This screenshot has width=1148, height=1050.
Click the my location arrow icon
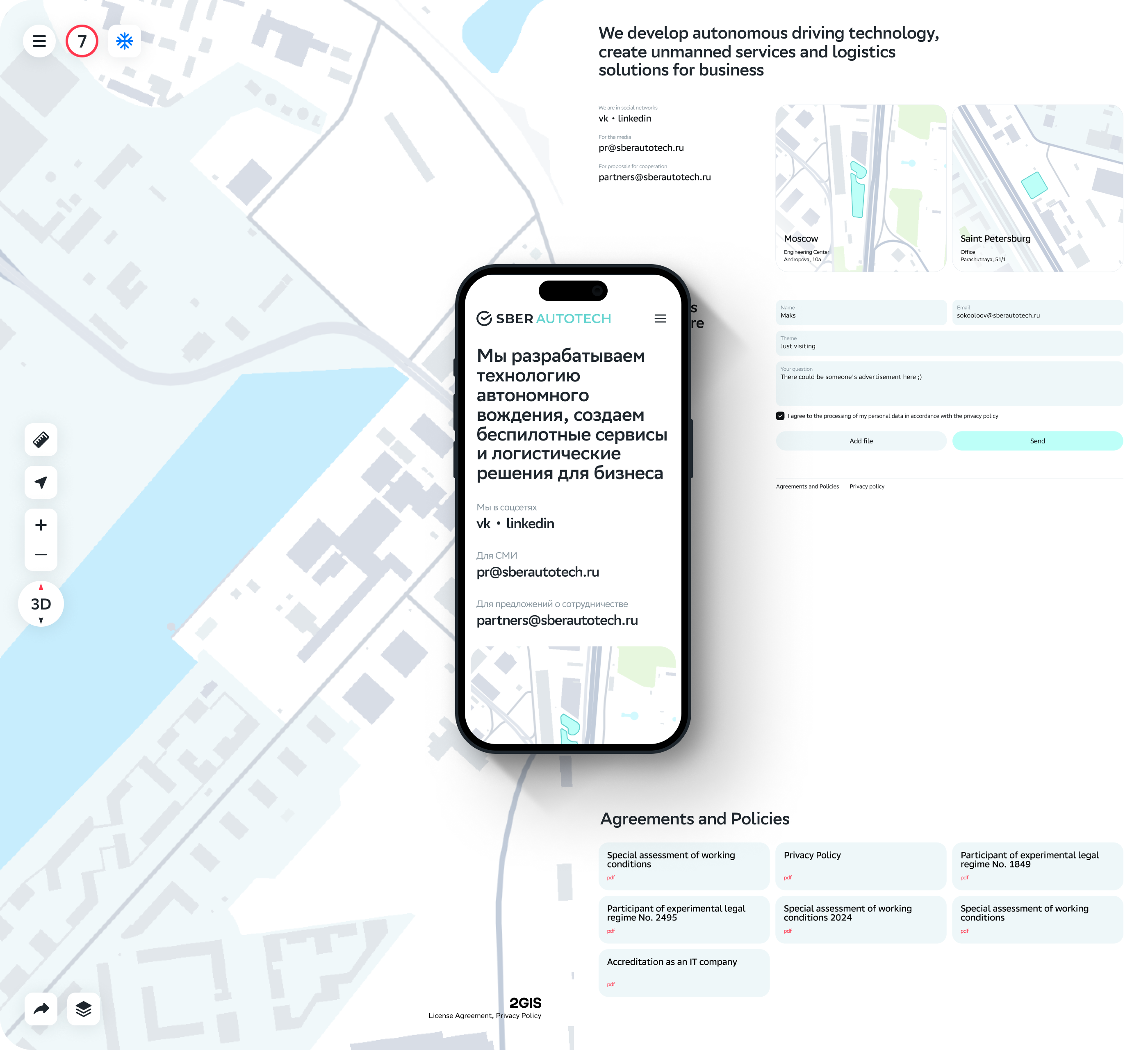[x=41, y=483]
